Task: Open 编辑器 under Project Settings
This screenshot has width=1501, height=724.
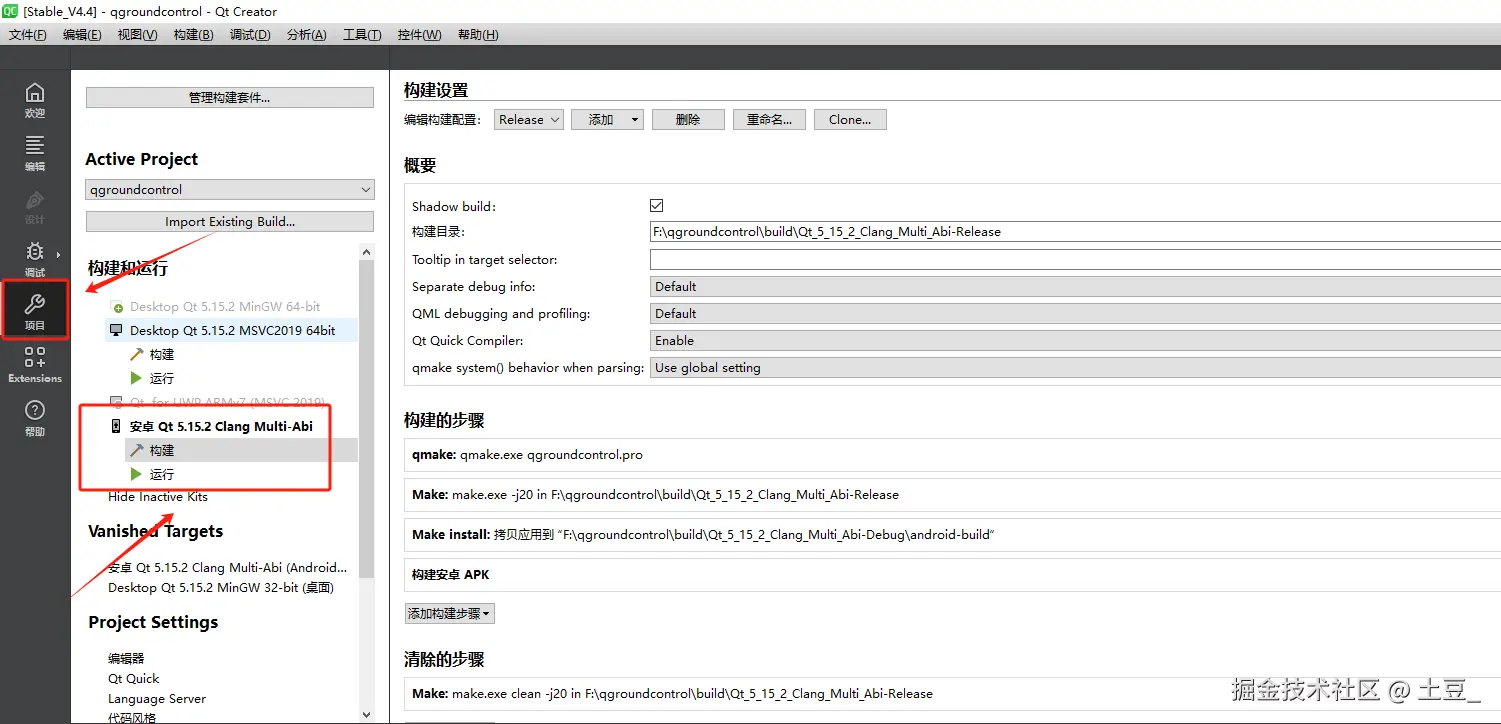Action: click(126, 658)
